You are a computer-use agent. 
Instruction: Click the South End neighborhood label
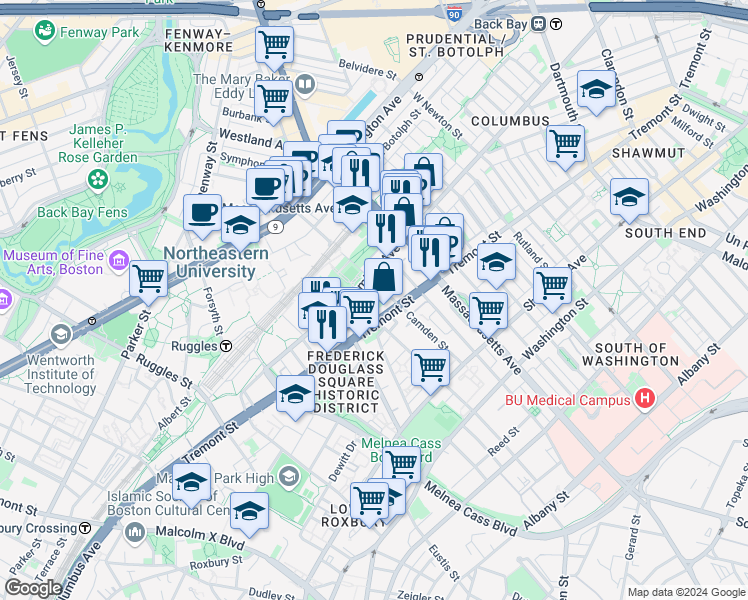tap(665, 233)
